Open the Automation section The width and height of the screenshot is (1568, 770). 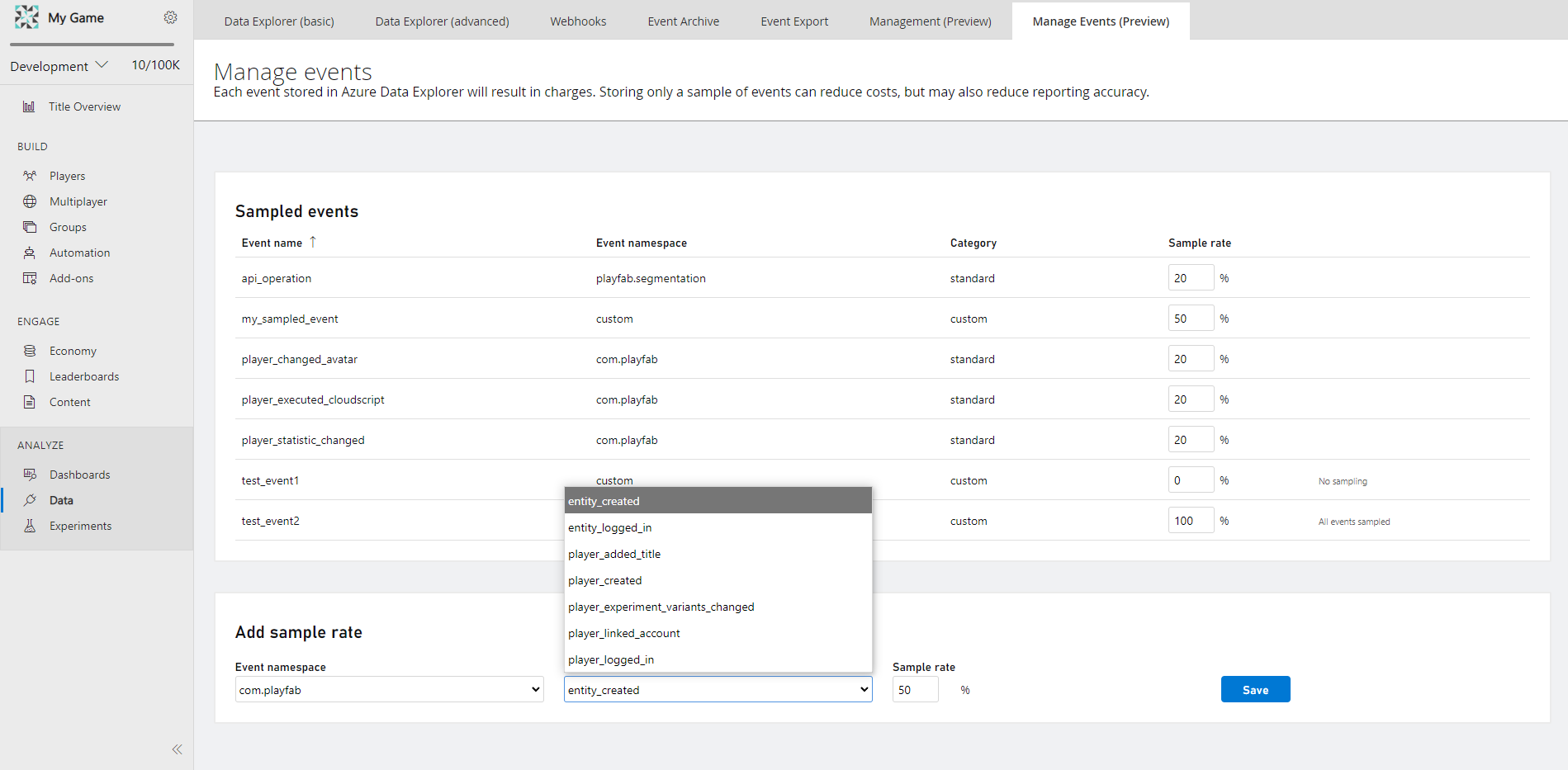coord(78,252)
